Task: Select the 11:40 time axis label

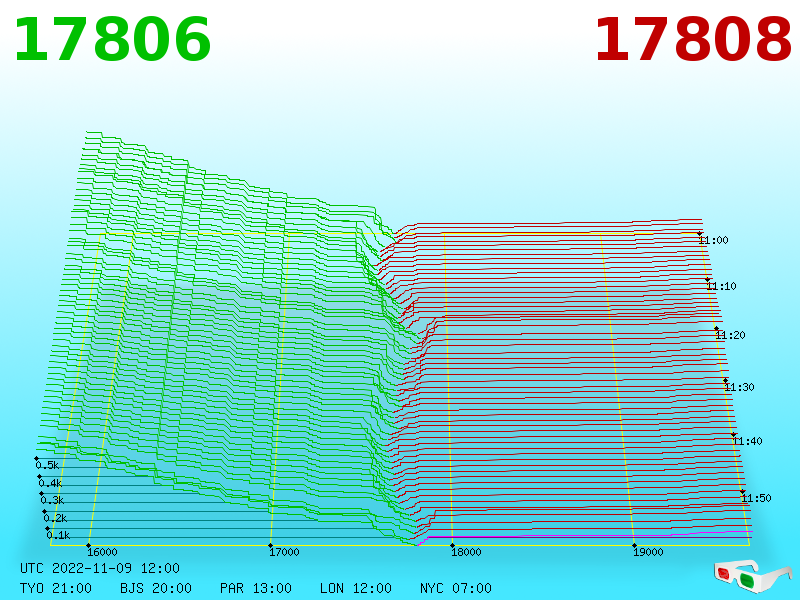Action: [x=747, y=441]
